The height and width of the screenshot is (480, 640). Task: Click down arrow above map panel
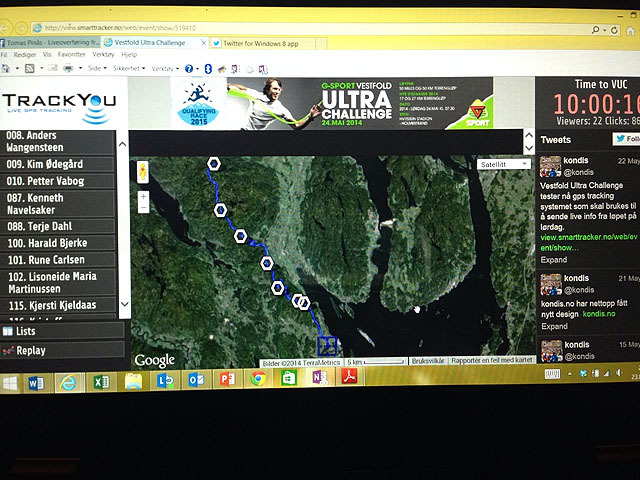(x=529, y=148)
